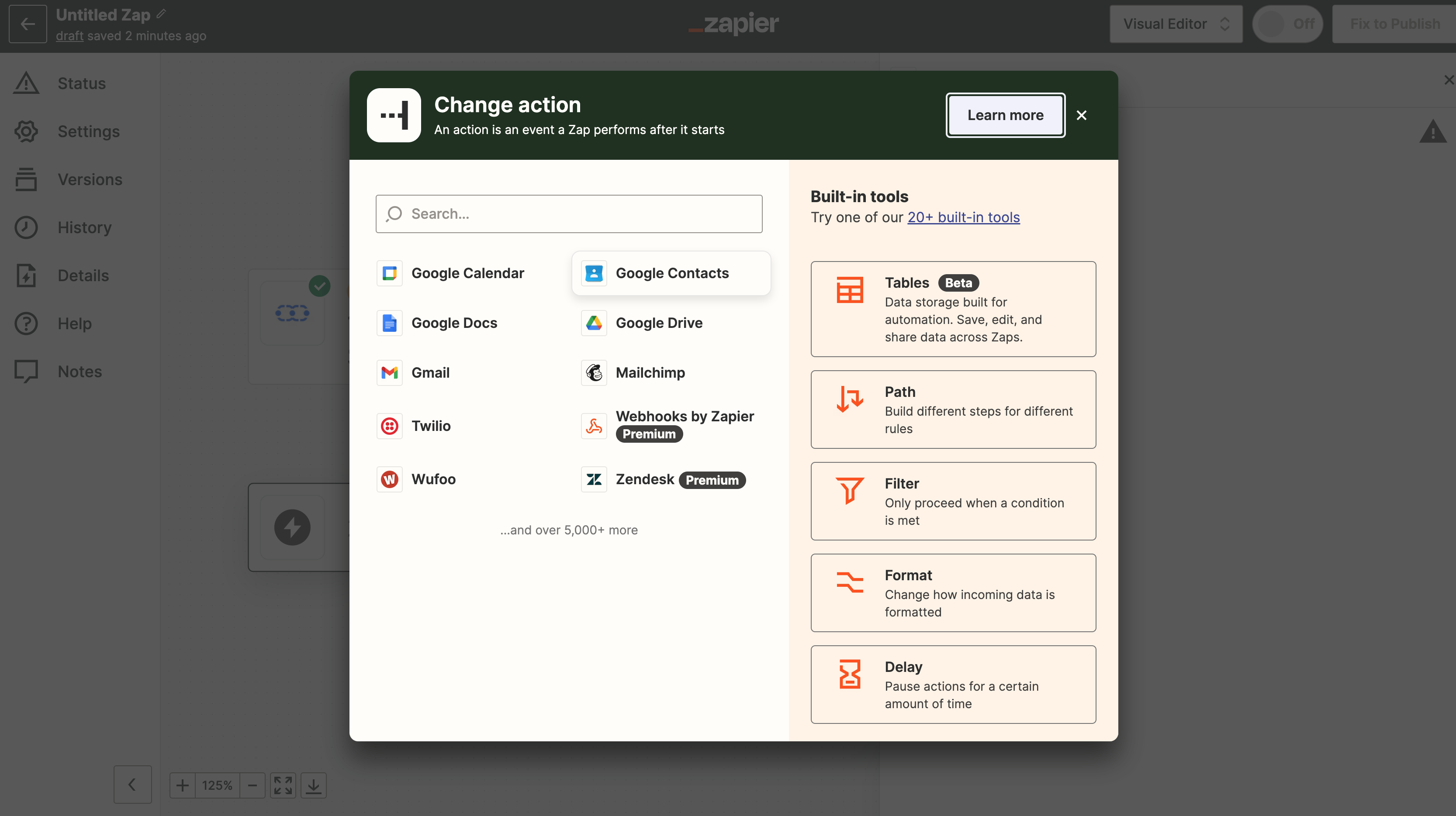1456x816 pixels.
Task: Open the History clock icon
Action: tap(26, 227)
